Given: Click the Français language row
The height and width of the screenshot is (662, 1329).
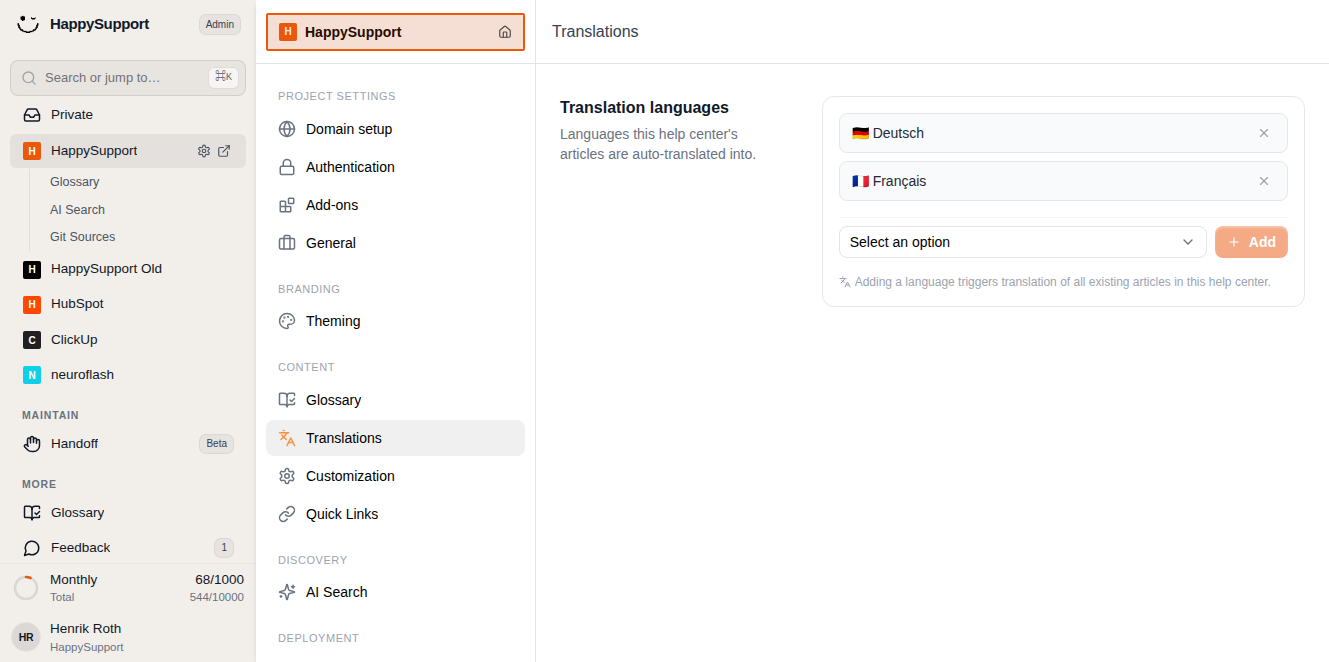Looking at the screenshot, I should point(1063,181).
